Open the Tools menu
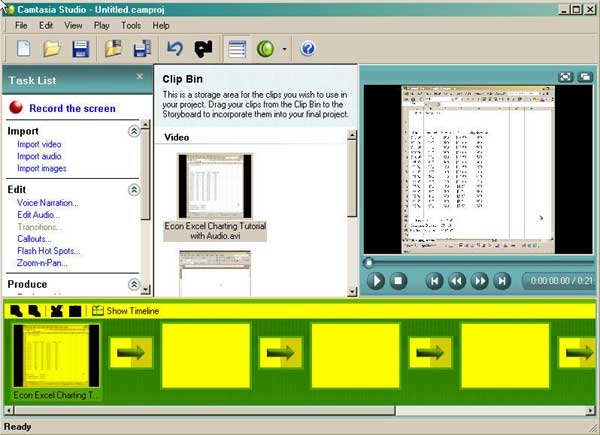 [131, 26]
